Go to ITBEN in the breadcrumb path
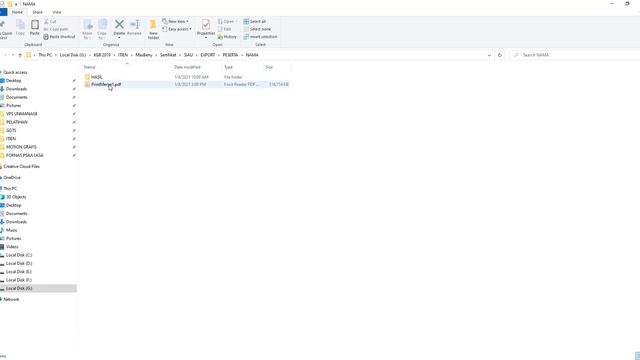 pos(123,55)
